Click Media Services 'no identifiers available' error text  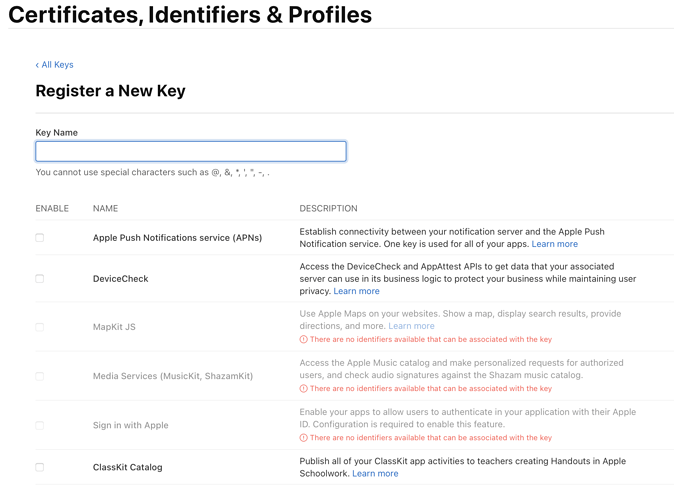(431, 388)
